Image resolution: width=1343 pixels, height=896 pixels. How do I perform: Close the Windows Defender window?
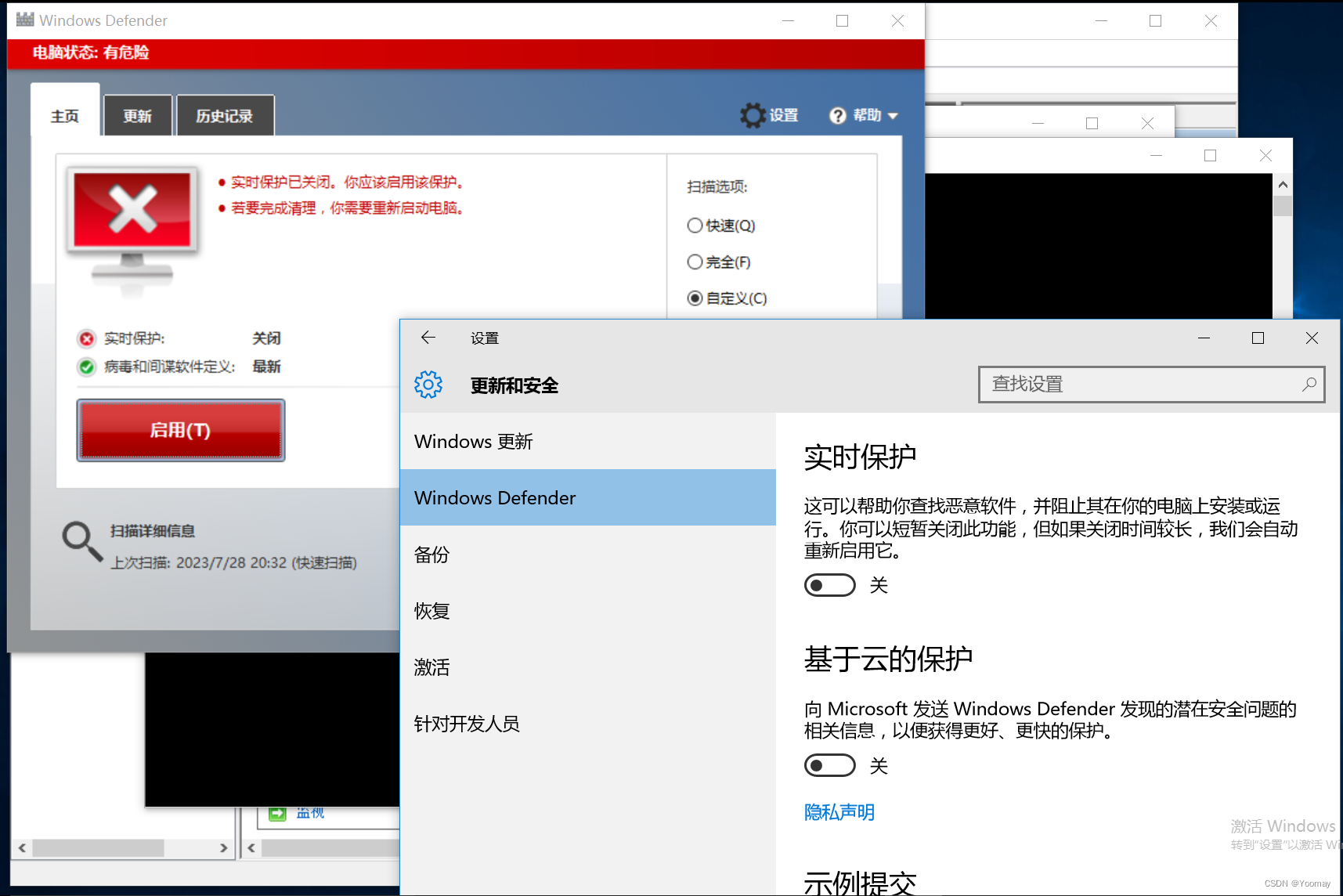[897, 21]
